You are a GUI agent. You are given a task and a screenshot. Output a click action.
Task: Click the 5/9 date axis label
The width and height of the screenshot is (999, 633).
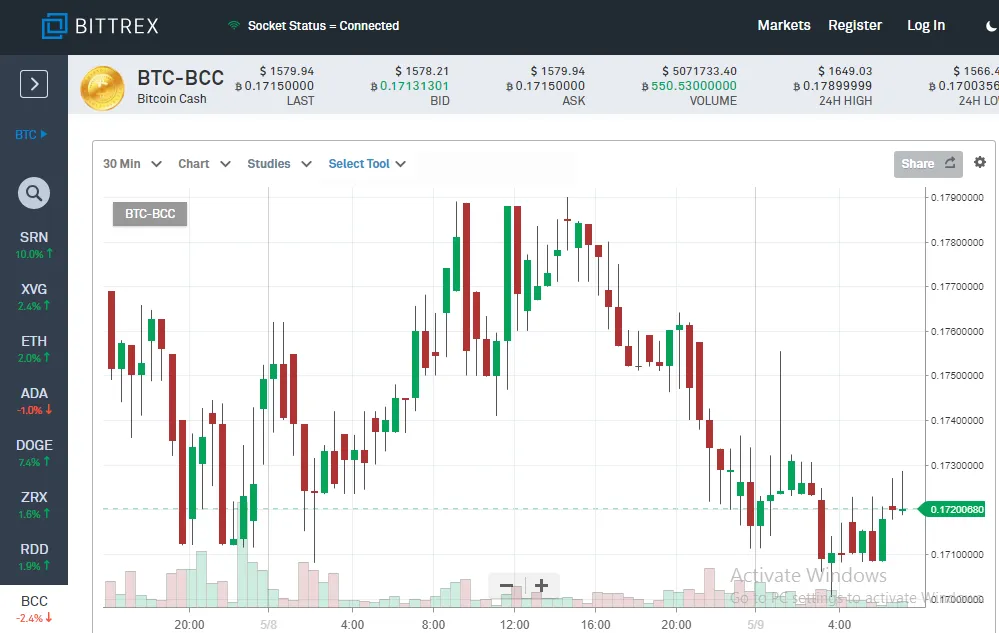[755, 625]
